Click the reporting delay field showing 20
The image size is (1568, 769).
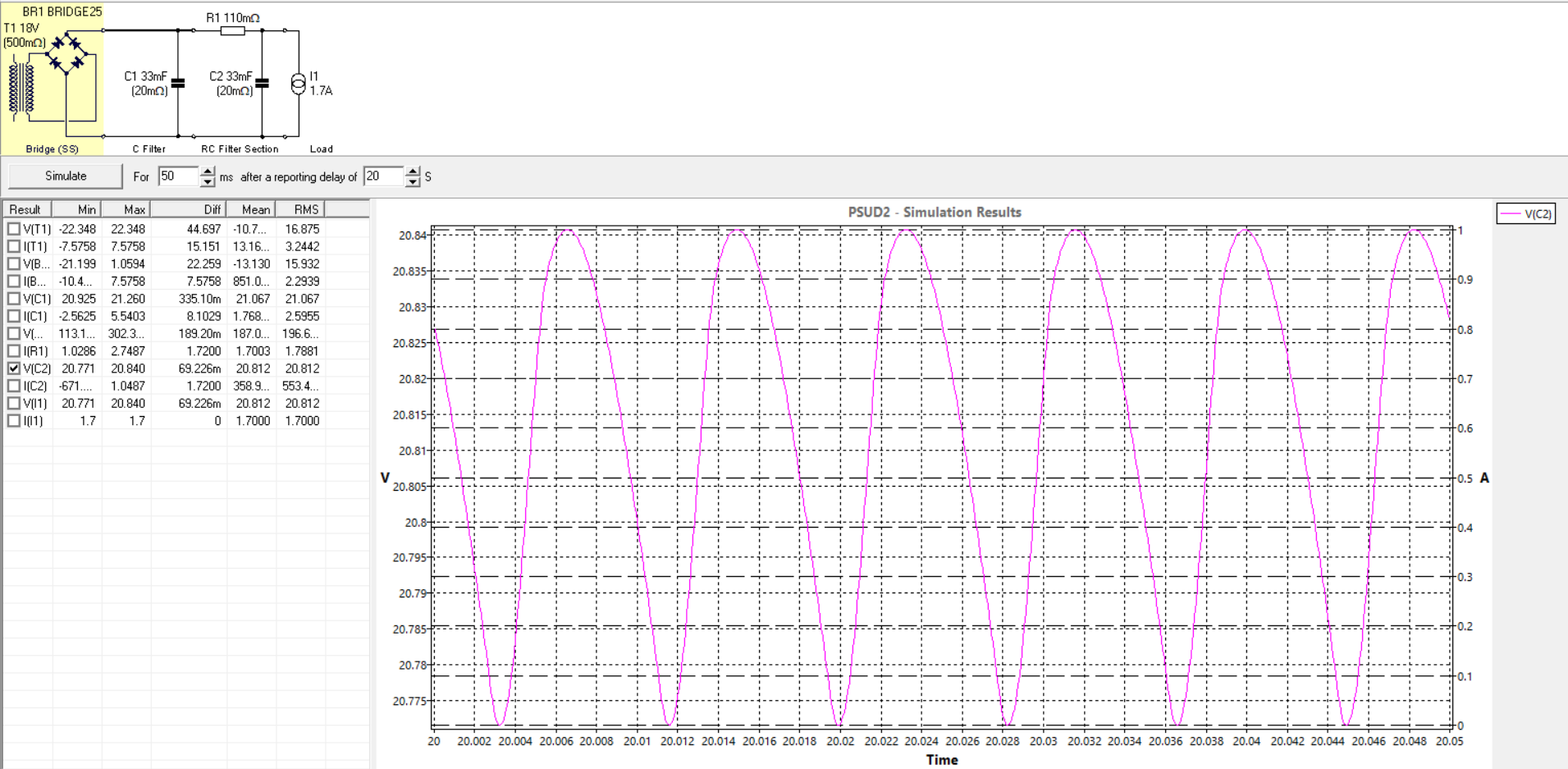tap(384, 176)
